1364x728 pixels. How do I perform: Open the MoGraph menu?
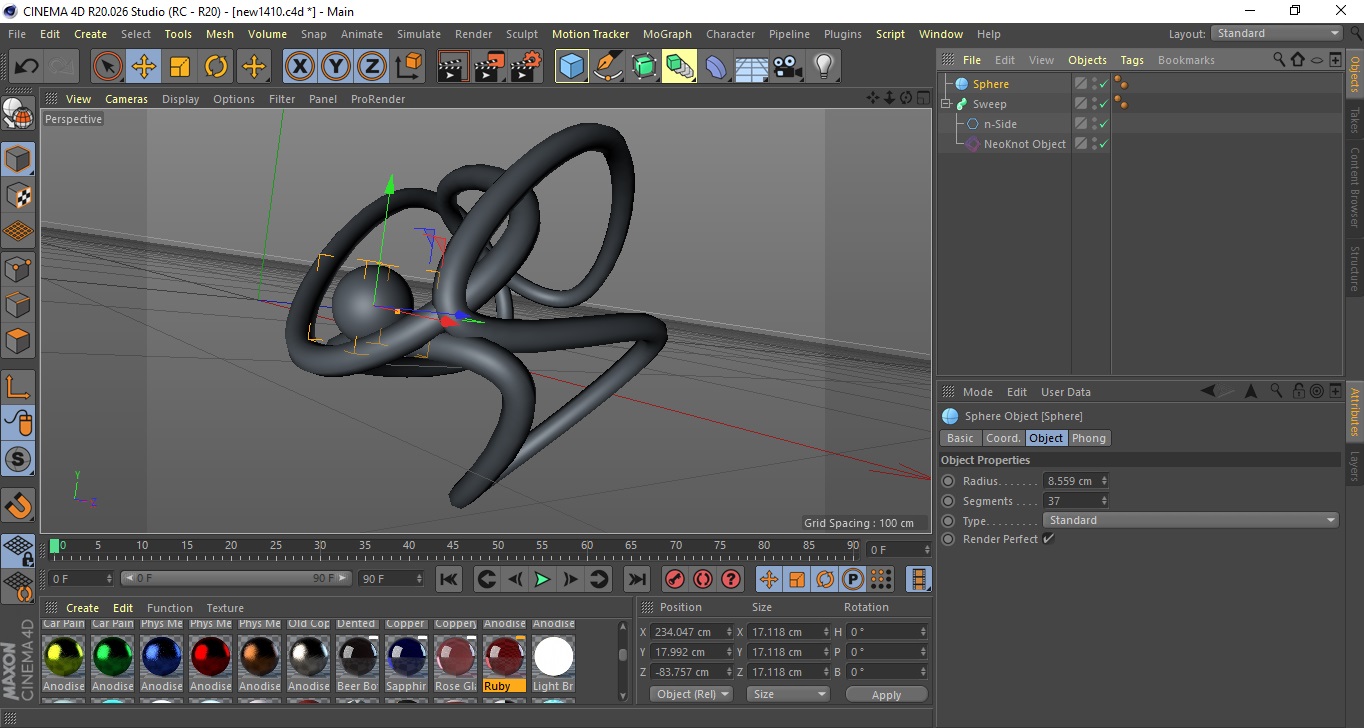(667, 34)
